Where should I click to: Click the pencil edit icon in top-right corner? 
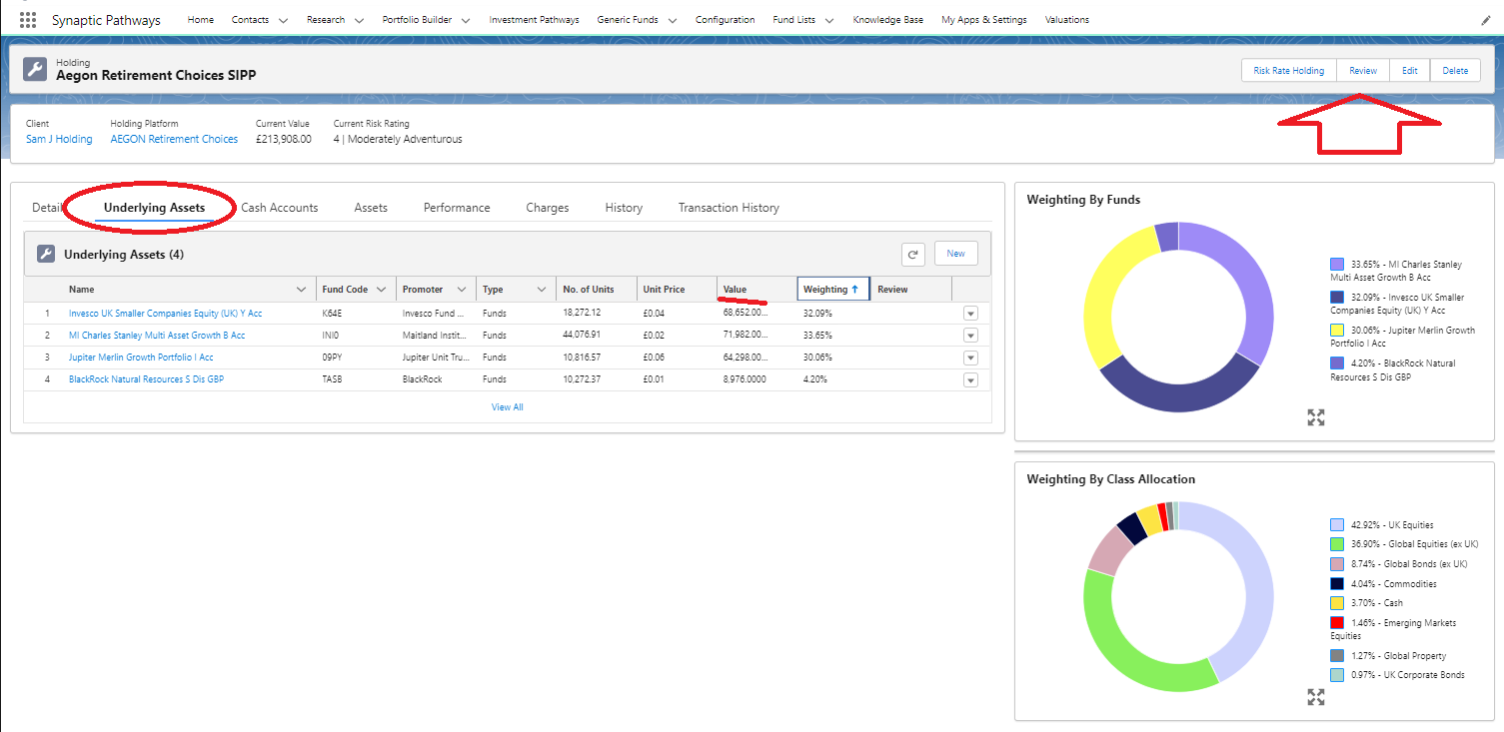coord(1485,20)
